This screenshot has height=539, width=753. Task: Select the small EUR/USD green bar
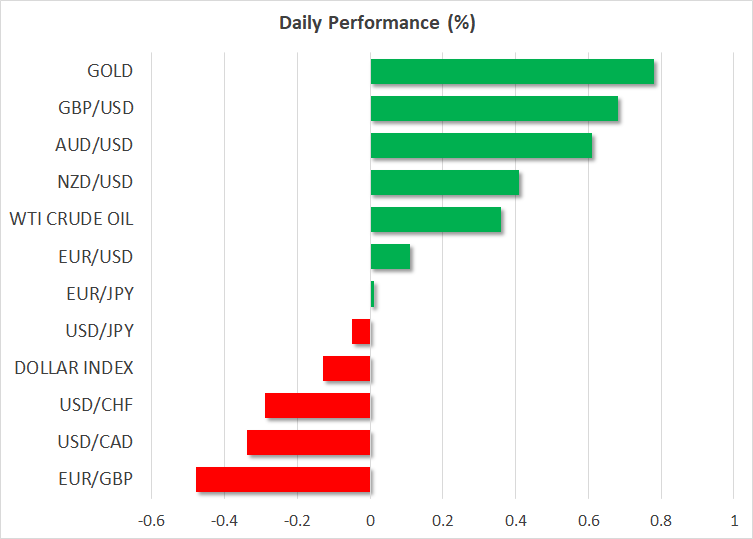(390, 257)
